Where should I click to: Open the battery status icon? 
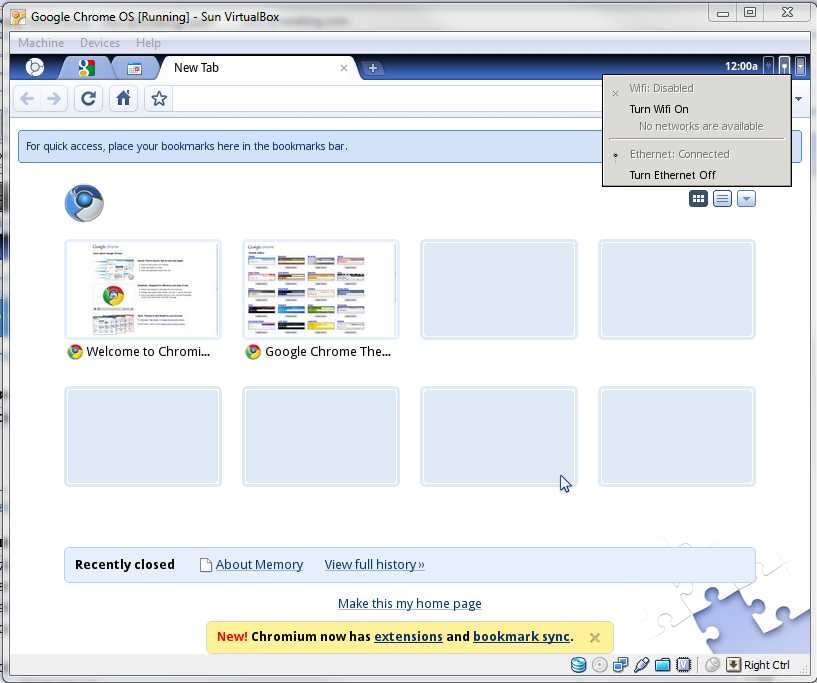[769, 66]
